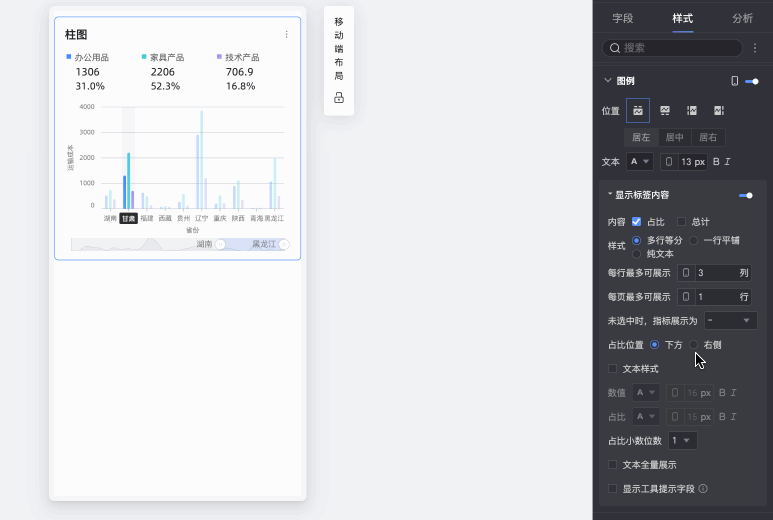
Task: Click the 甘肃 axis label in chart
Action: tap(128, 218)
